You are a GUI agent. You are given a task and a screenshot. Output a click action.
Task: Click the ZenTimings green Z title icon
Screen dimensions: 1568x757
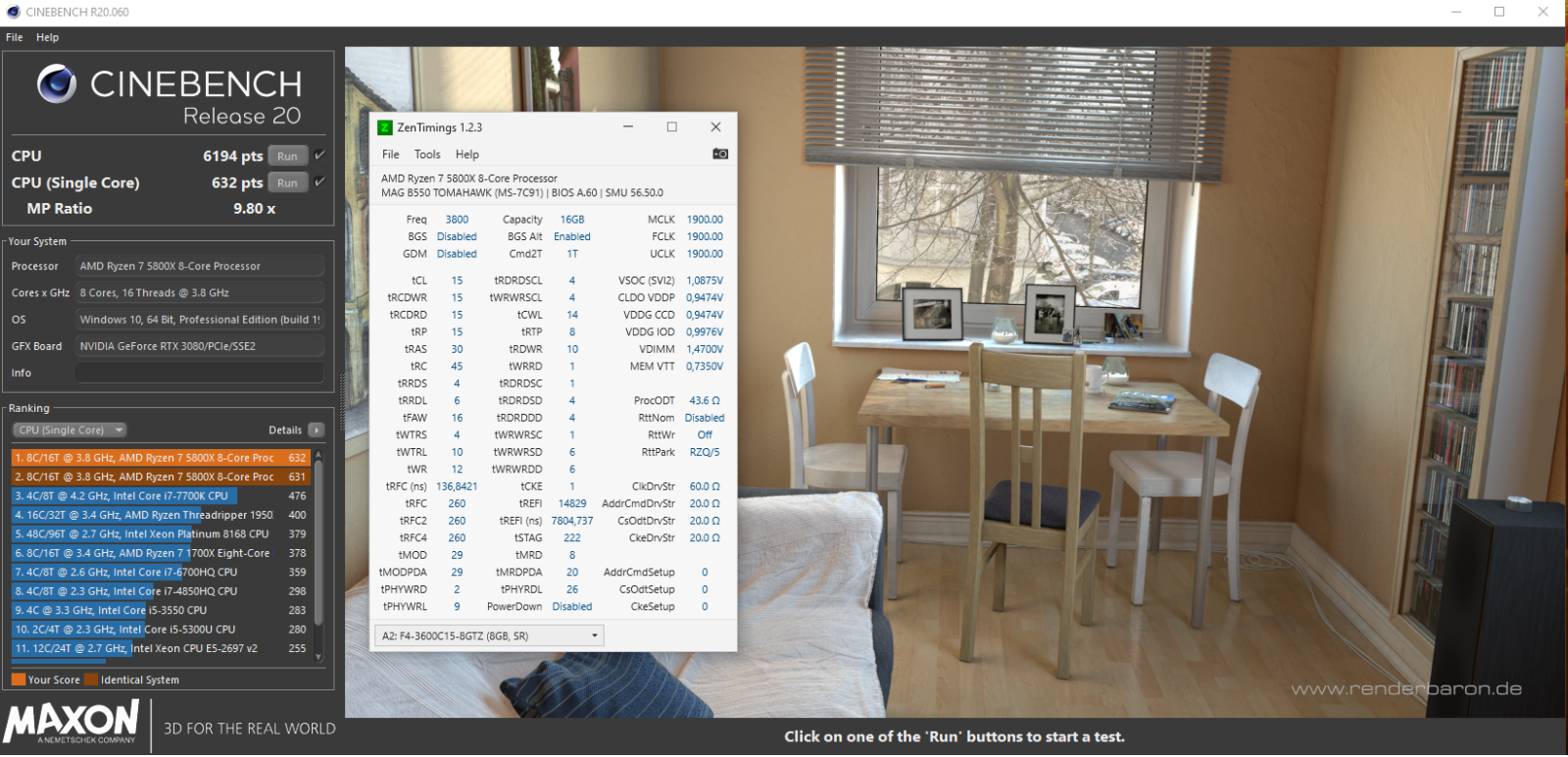tap(385, 127)
